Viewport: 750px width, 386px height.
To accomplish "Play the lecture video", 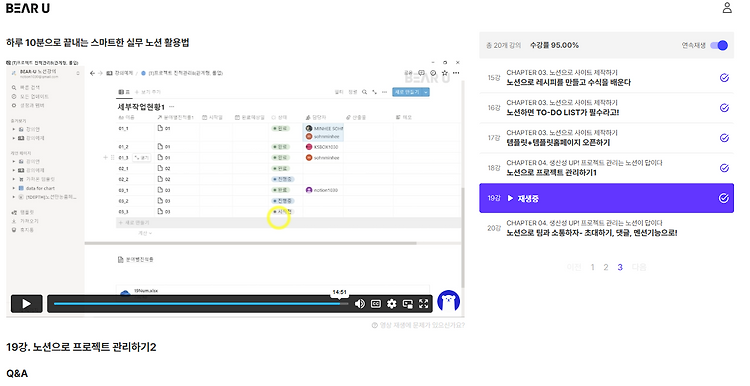I will point(26,304).
